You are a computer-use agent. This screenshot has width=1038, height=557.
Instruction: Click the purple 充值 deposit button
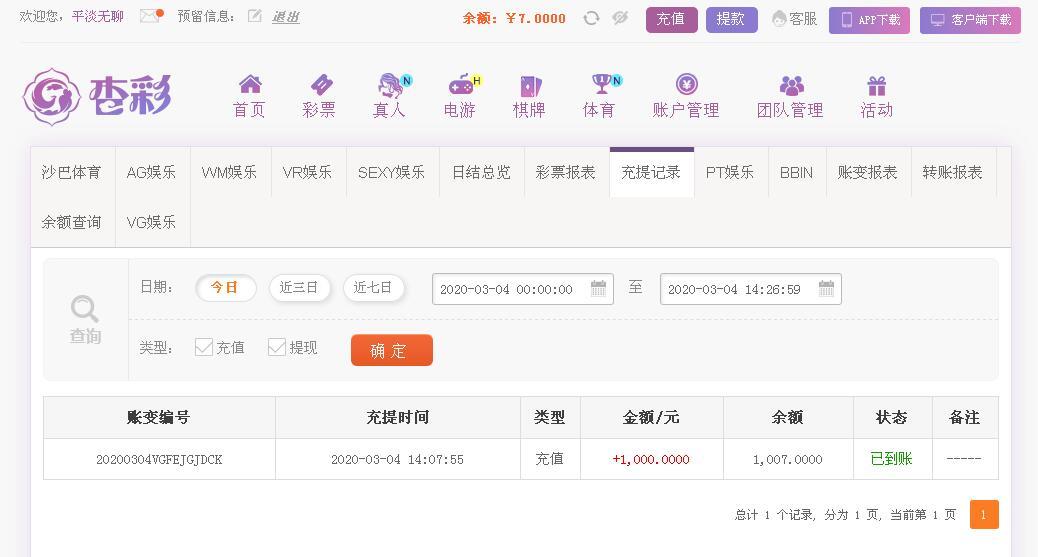tap(671, 19)
